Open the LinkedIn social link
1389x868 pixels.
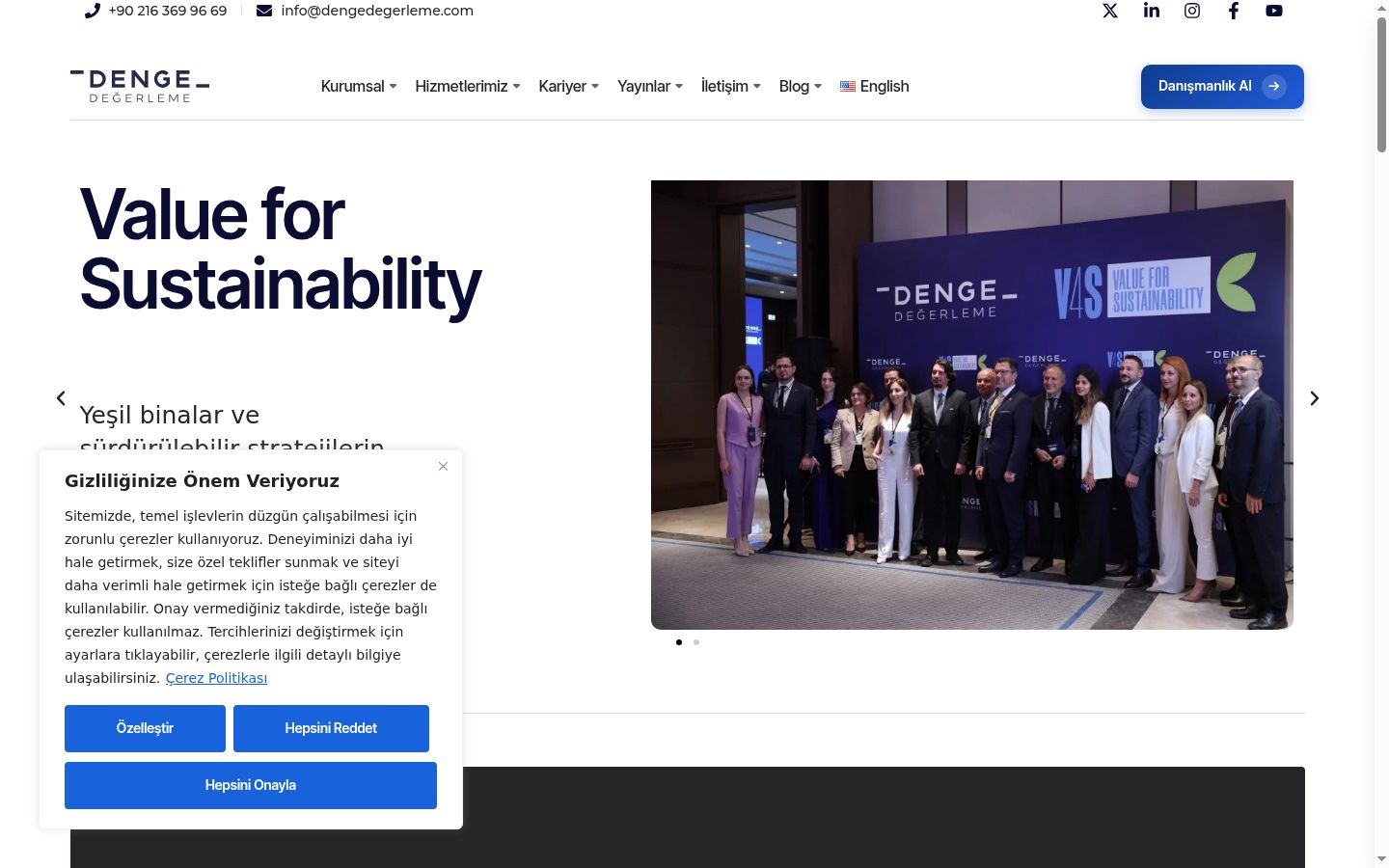pos(1152,11)
